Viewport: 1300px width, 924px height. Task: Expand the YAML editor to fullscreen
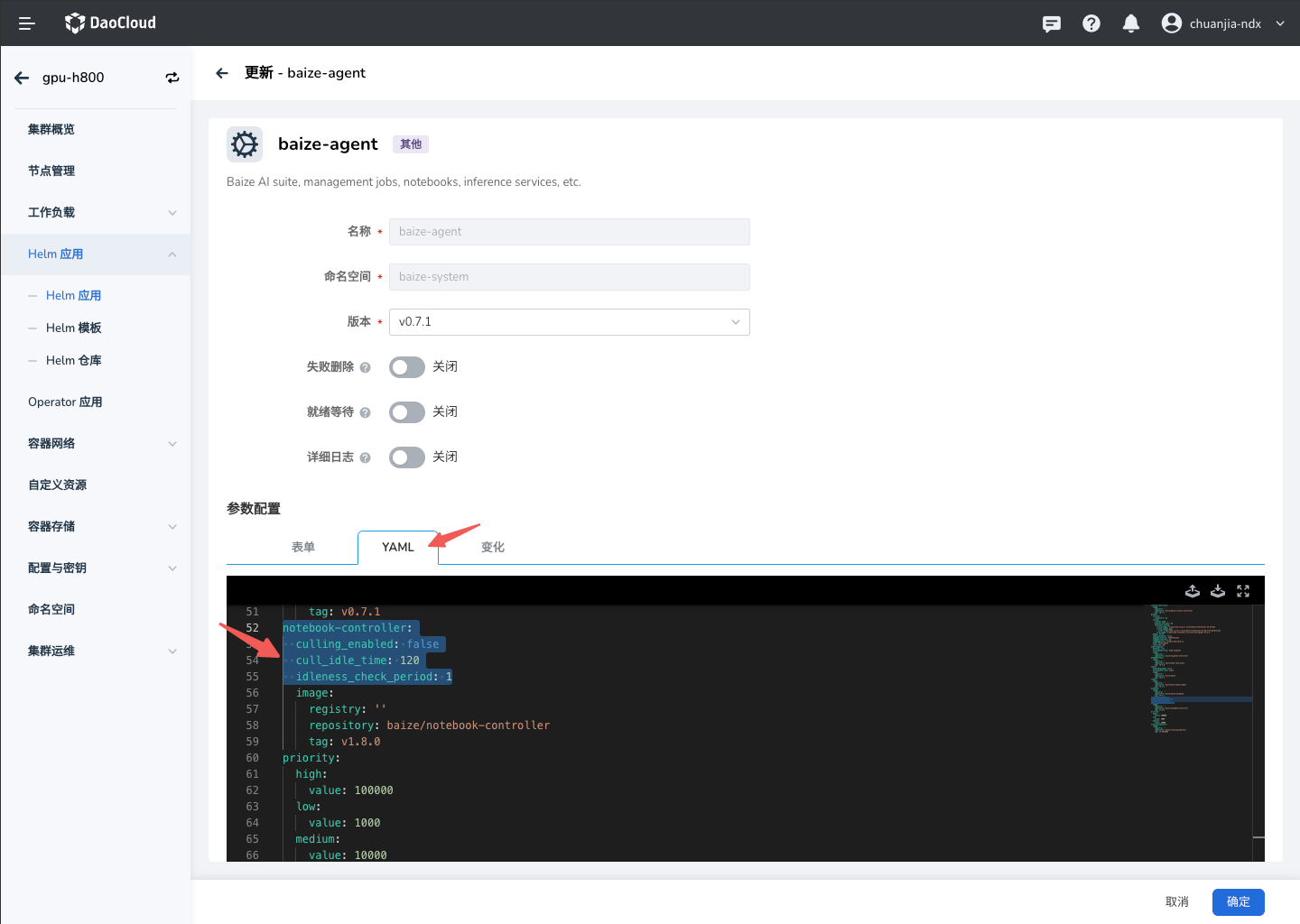click(x=1243, y=591)
